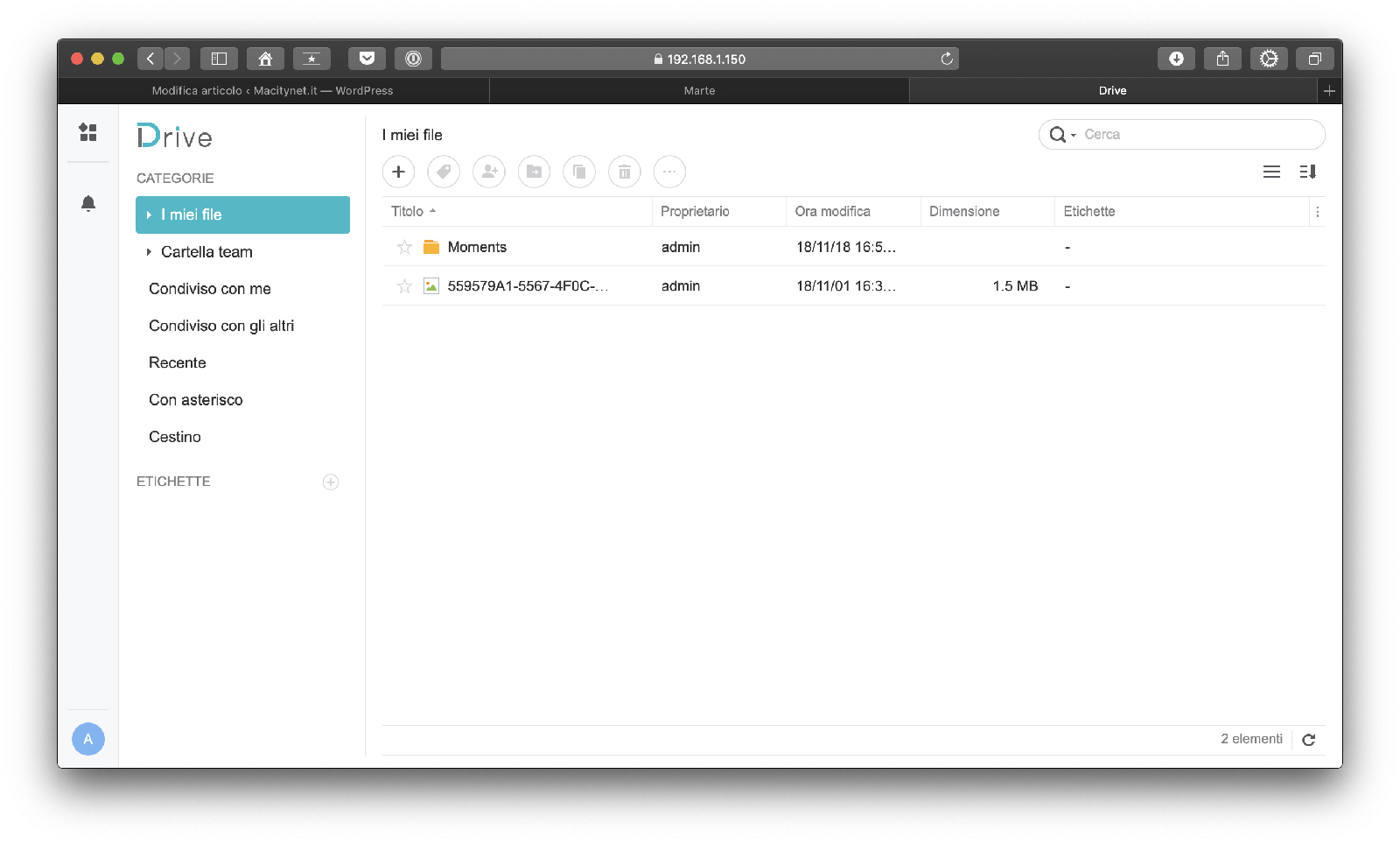Open the Safari extension gear button

point(1269,59)
